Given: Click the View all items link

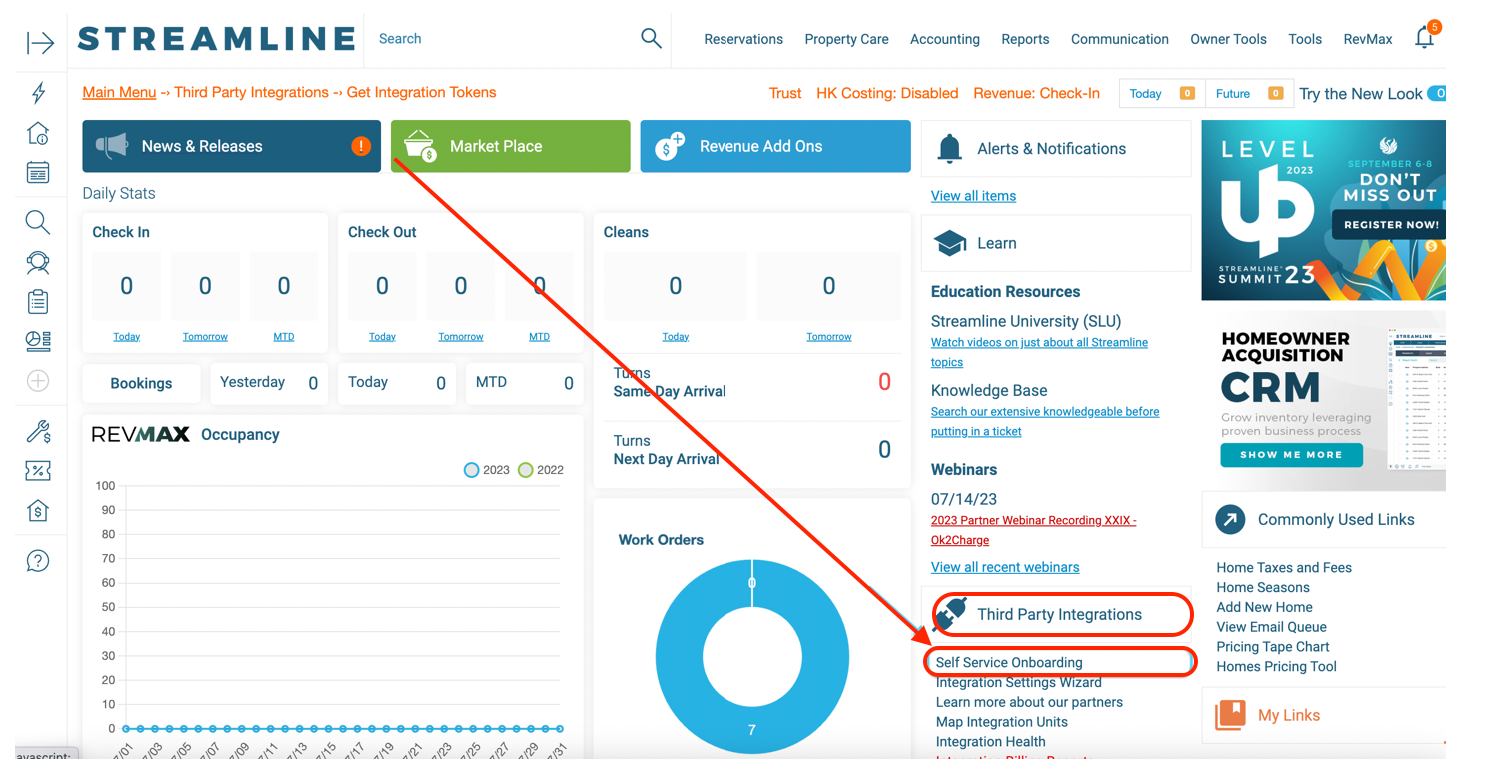Looking at the screenshot, I should (x=973, y=196).
